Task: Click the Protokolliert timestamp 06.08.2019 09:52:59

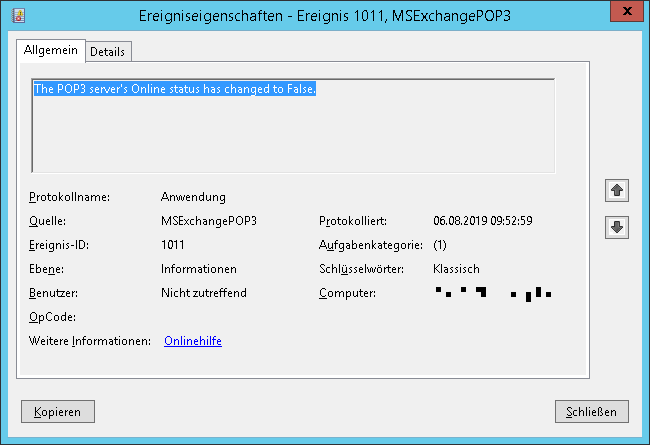Action: pyautogui.click(x=482, y=221)
